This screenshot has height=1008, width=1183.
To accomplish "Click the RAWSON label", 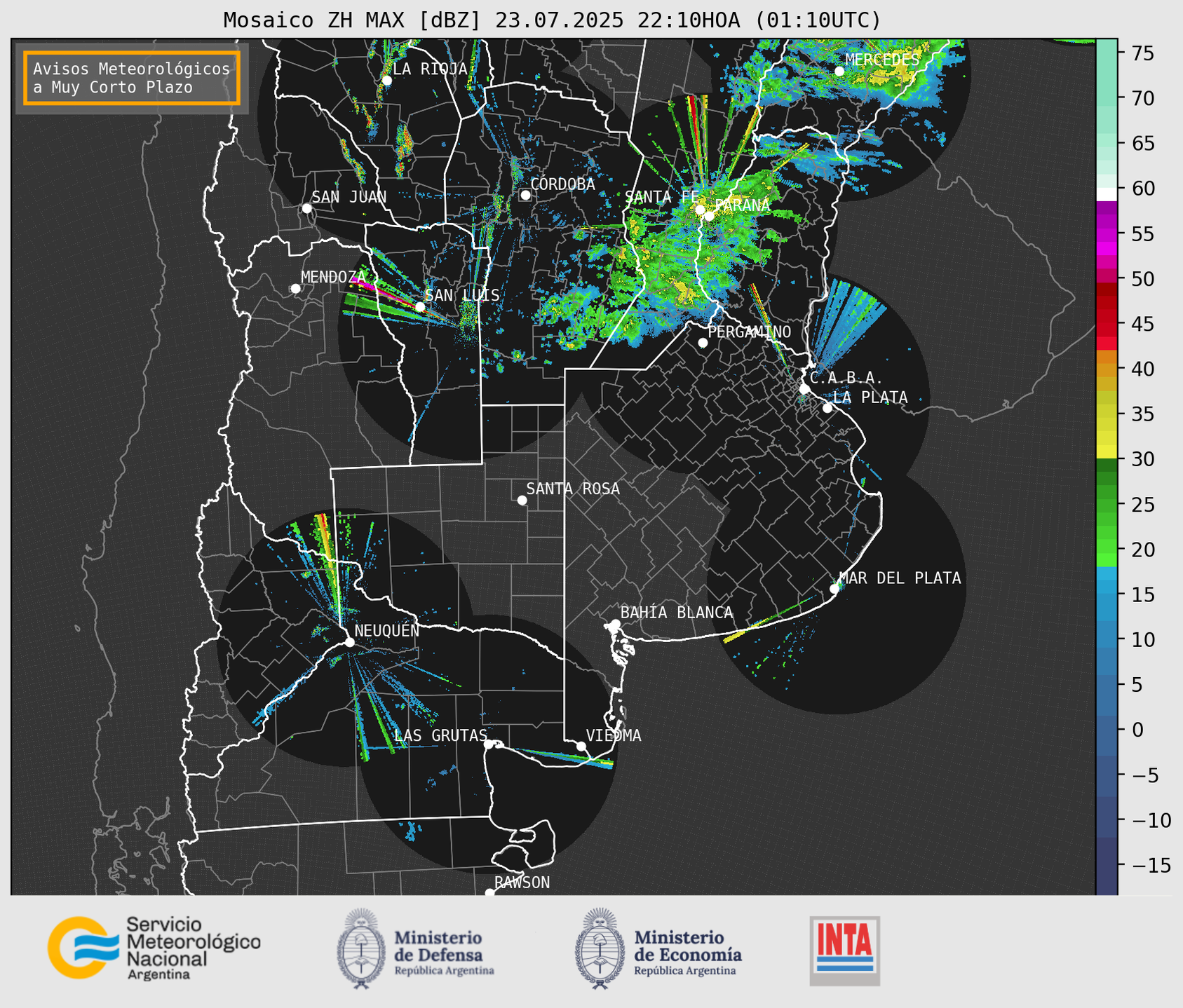I will point(522,883).
